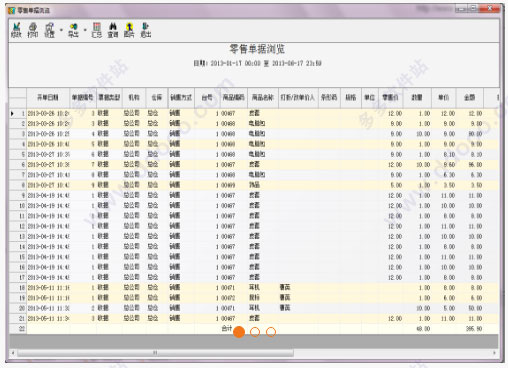Click the 修改 edit icon in toolbar
Screen dimensions: 508x368
pos(16,30)
